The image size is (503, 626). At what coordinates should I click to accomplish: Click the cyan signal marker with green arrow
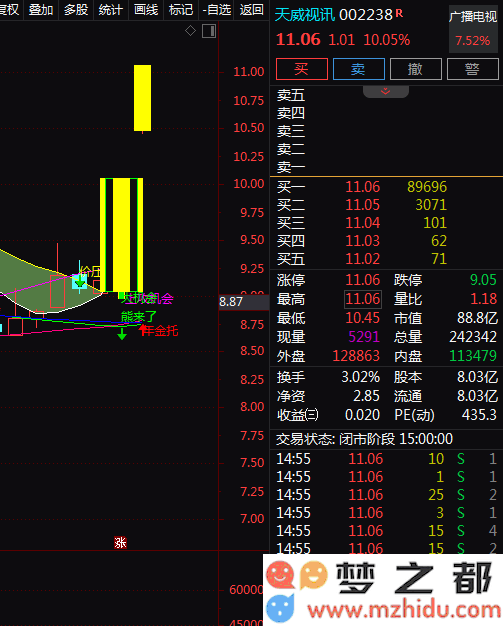point(79,281)
